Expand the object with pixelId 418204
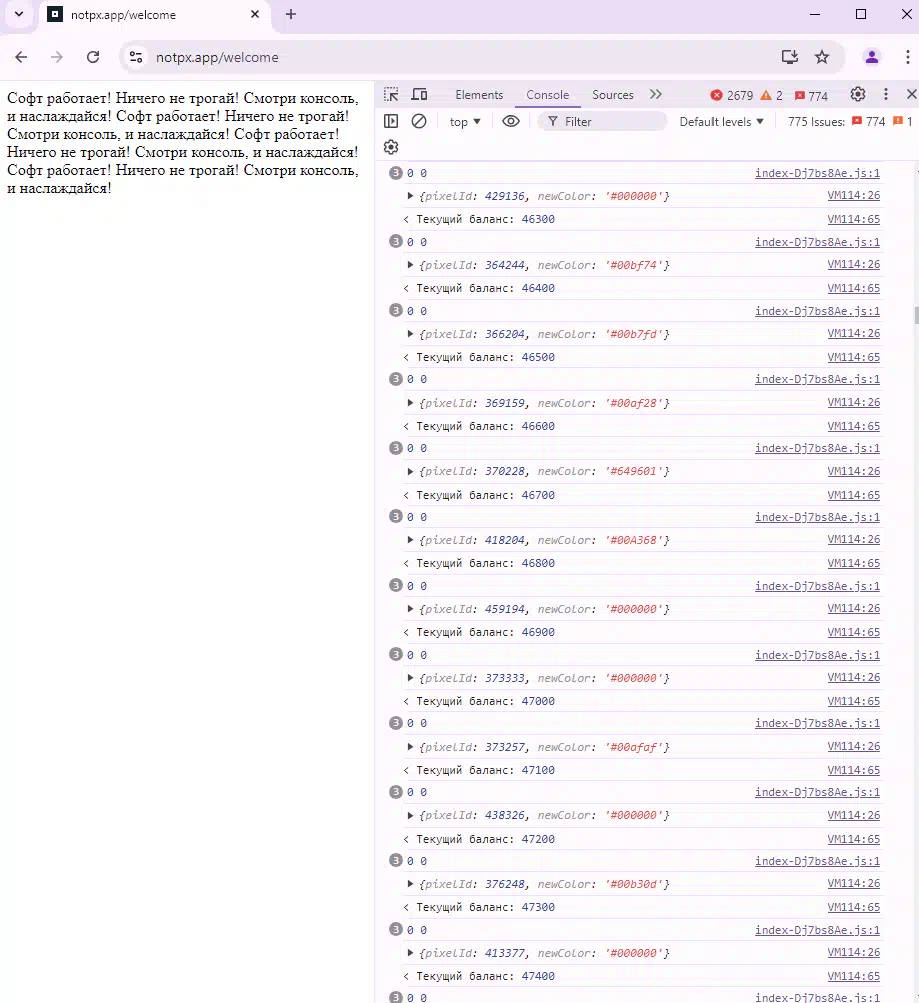Viewport: 919px width, 1003px height. [x=410, y=540]
